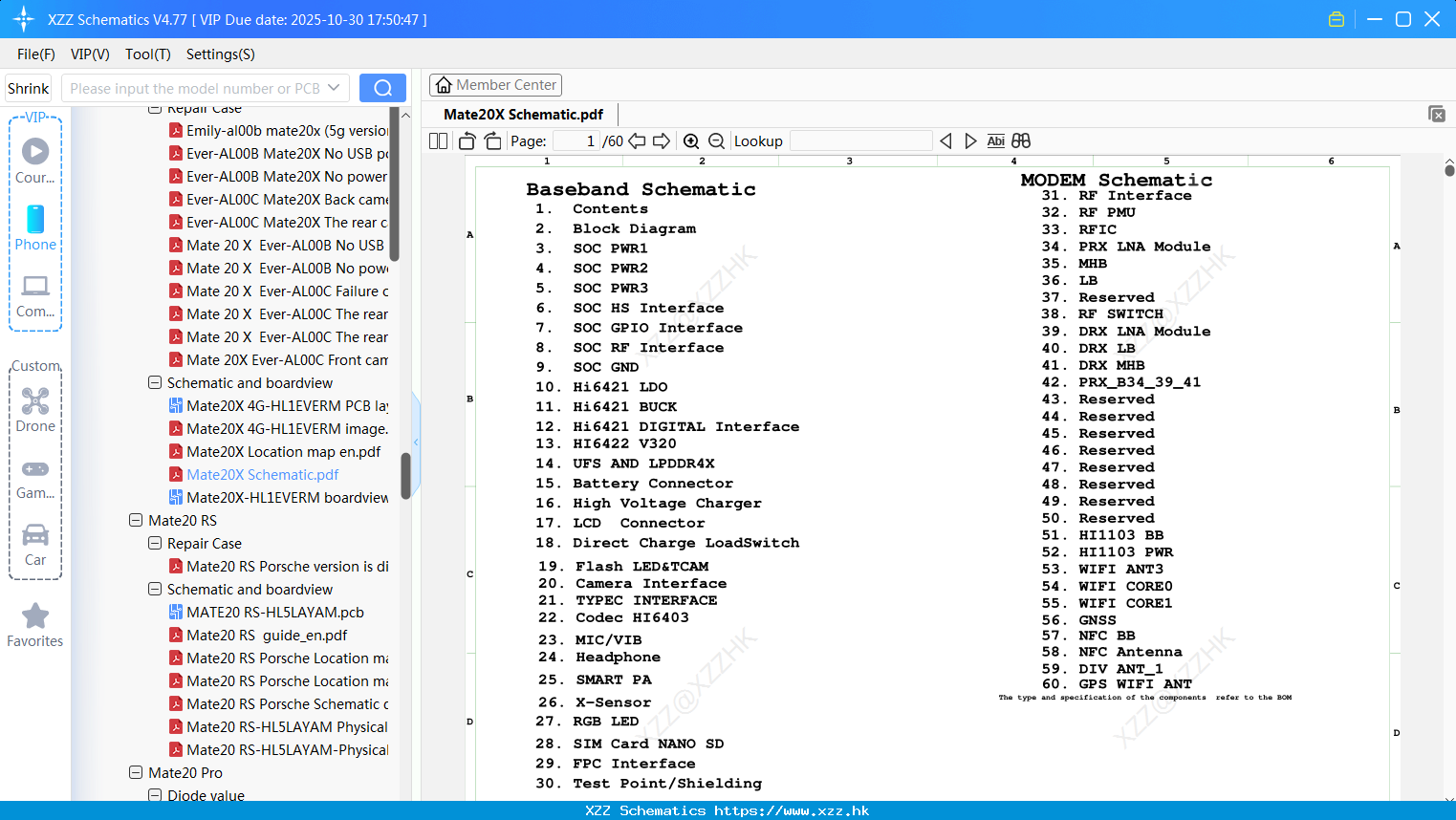Go to the previous page arrow
The width and height of the screenshot is (1456, 820).
click(x=637, y=141)
